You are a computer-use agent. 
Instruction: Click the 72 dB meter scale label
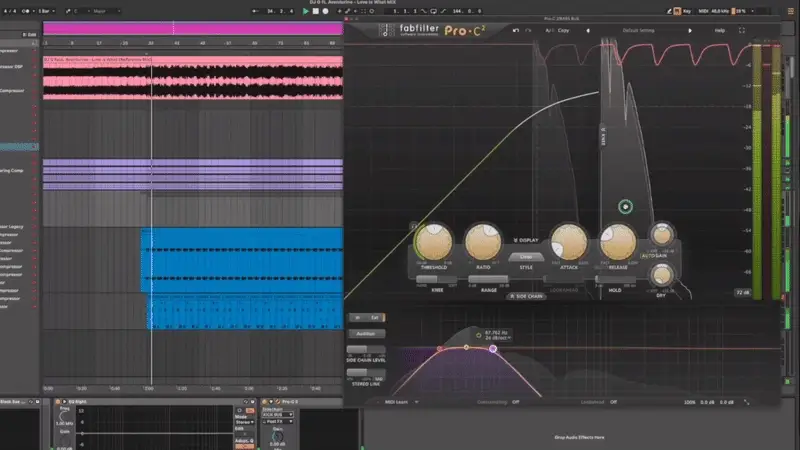742,292
